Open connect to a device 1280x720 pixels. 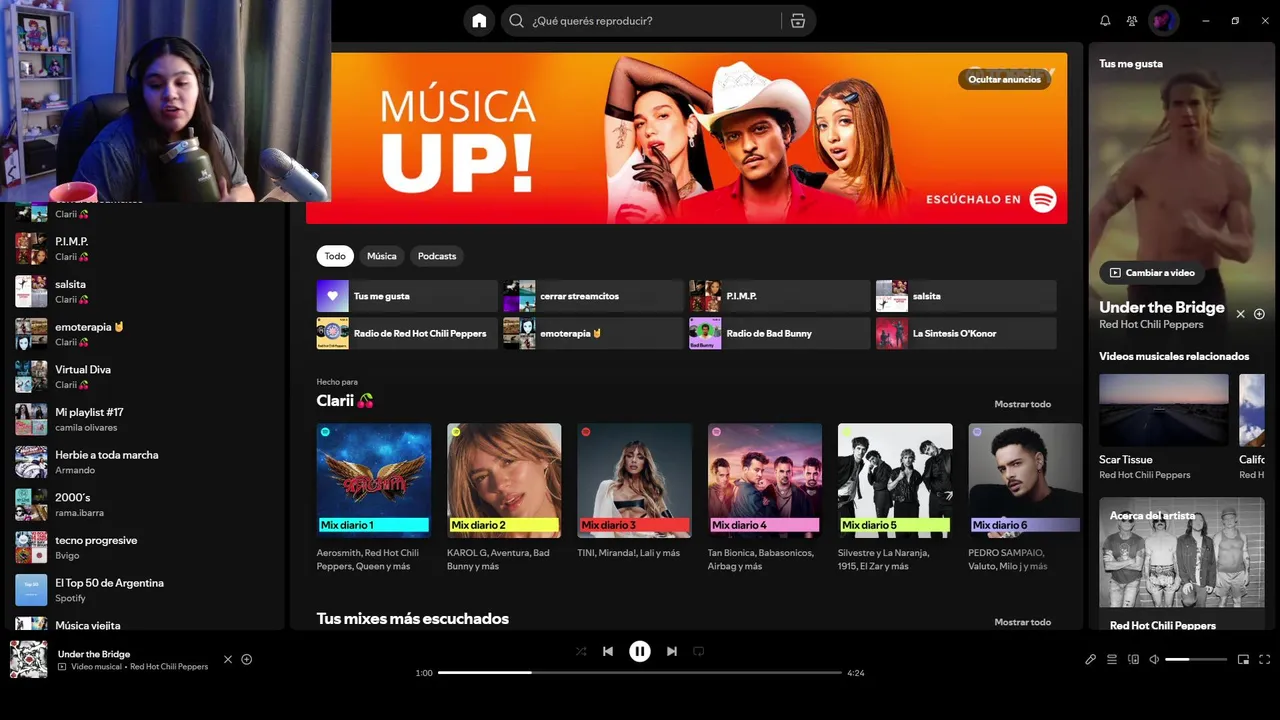(1133, 659)
